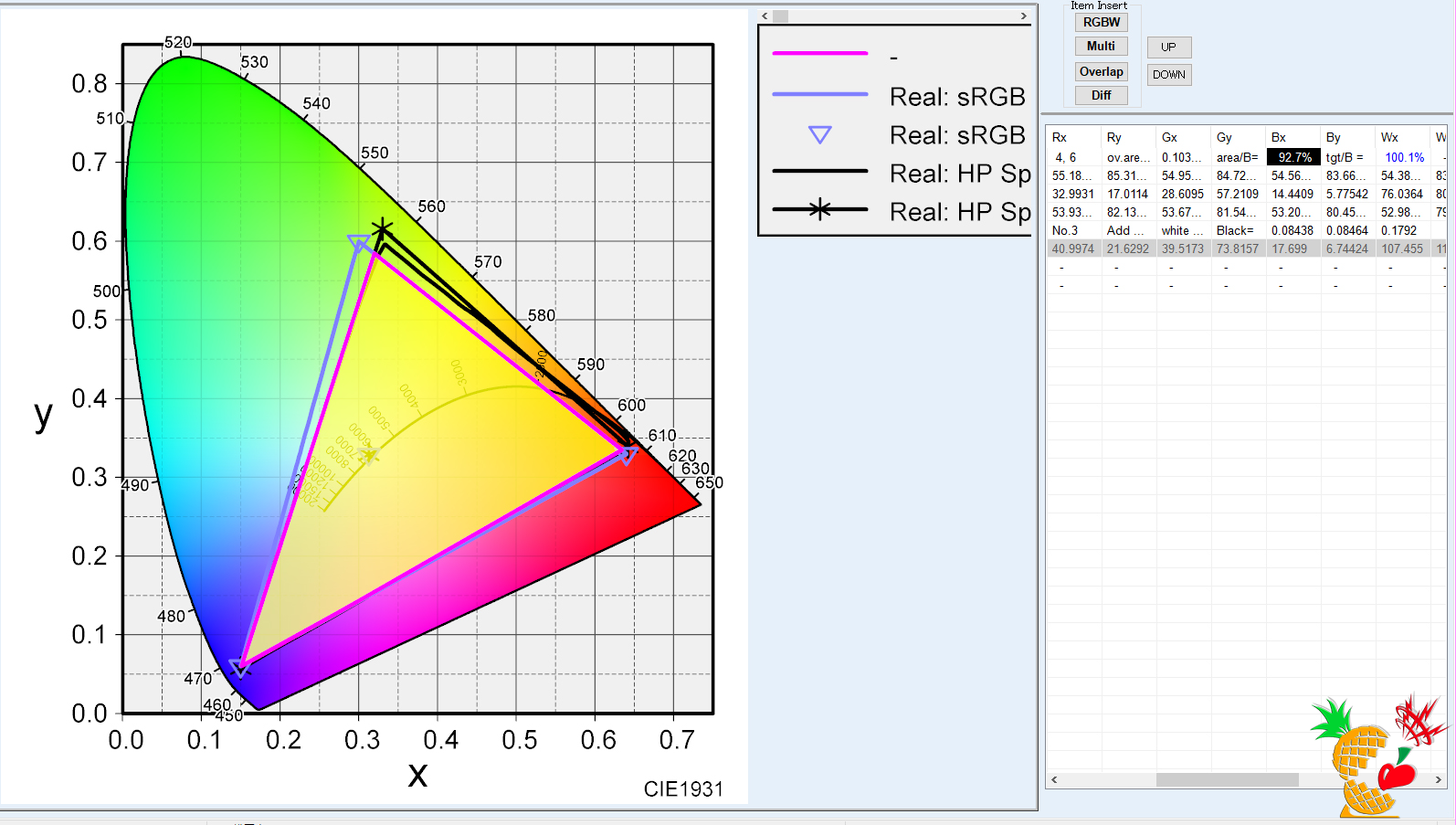Click the black asterisk HP legend marker

[819, 210]
